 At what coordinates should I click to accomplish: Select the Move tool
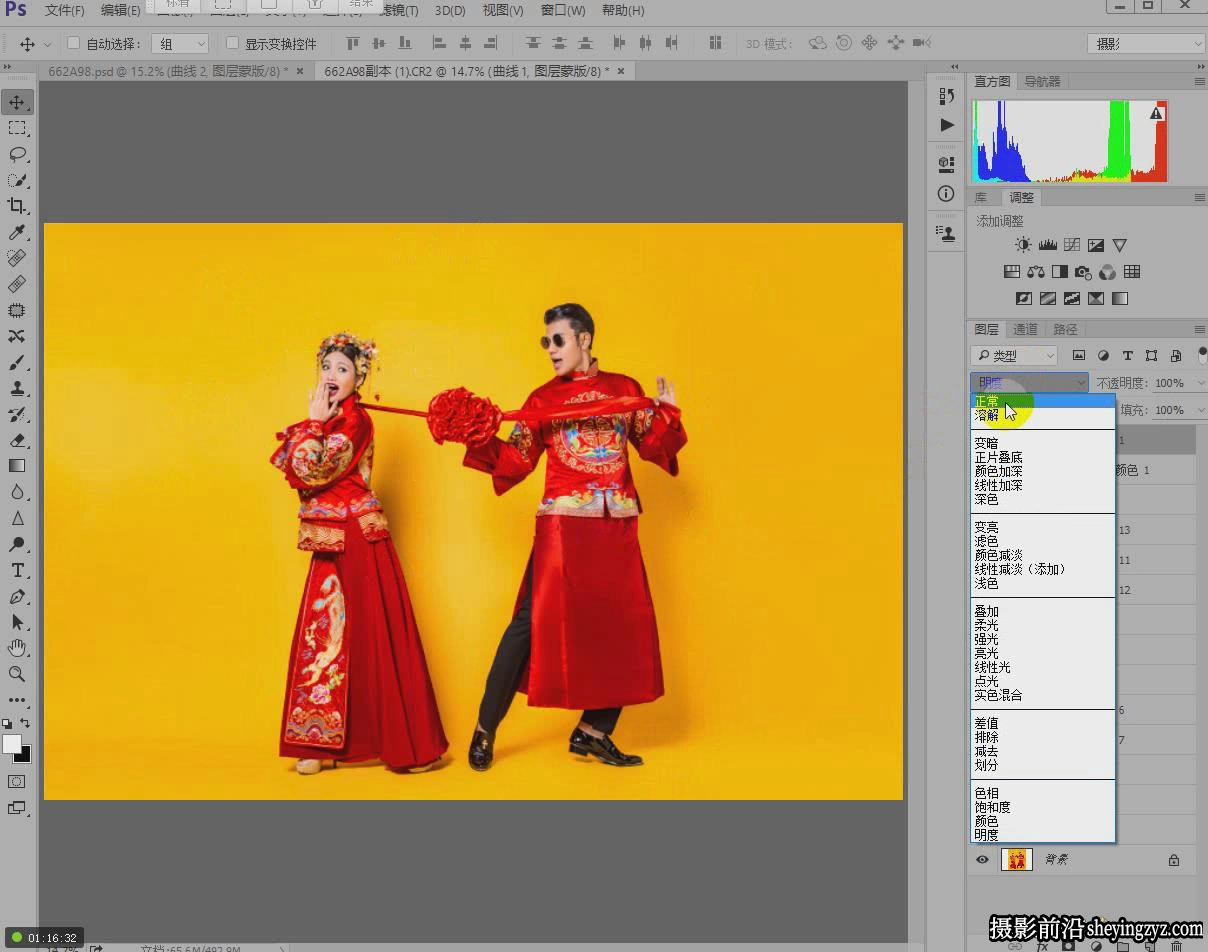coord(17,102)
